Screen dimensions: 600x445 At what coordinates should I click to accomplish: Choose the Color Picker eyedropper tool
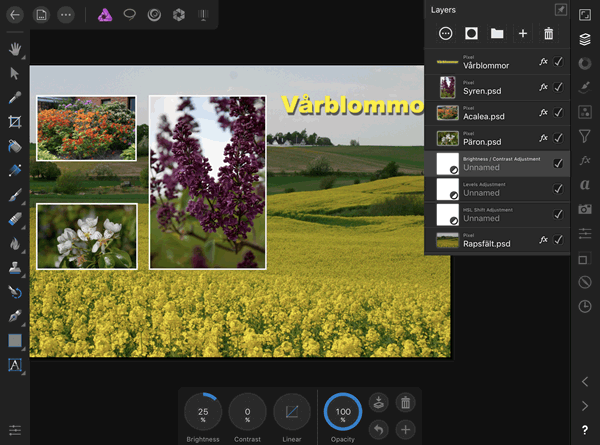point(15,98)
